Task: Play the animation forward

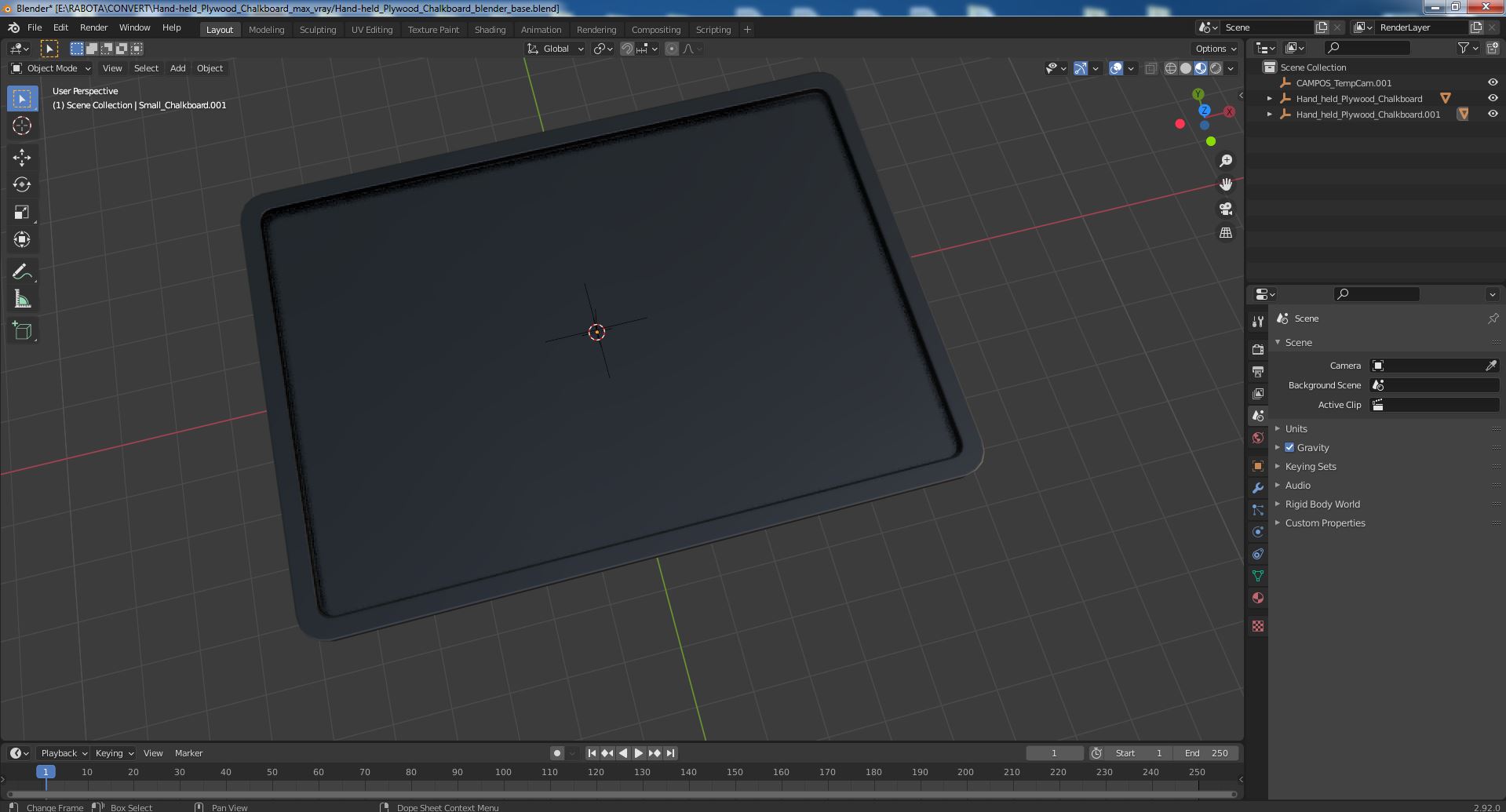Action: coord(639,753)
